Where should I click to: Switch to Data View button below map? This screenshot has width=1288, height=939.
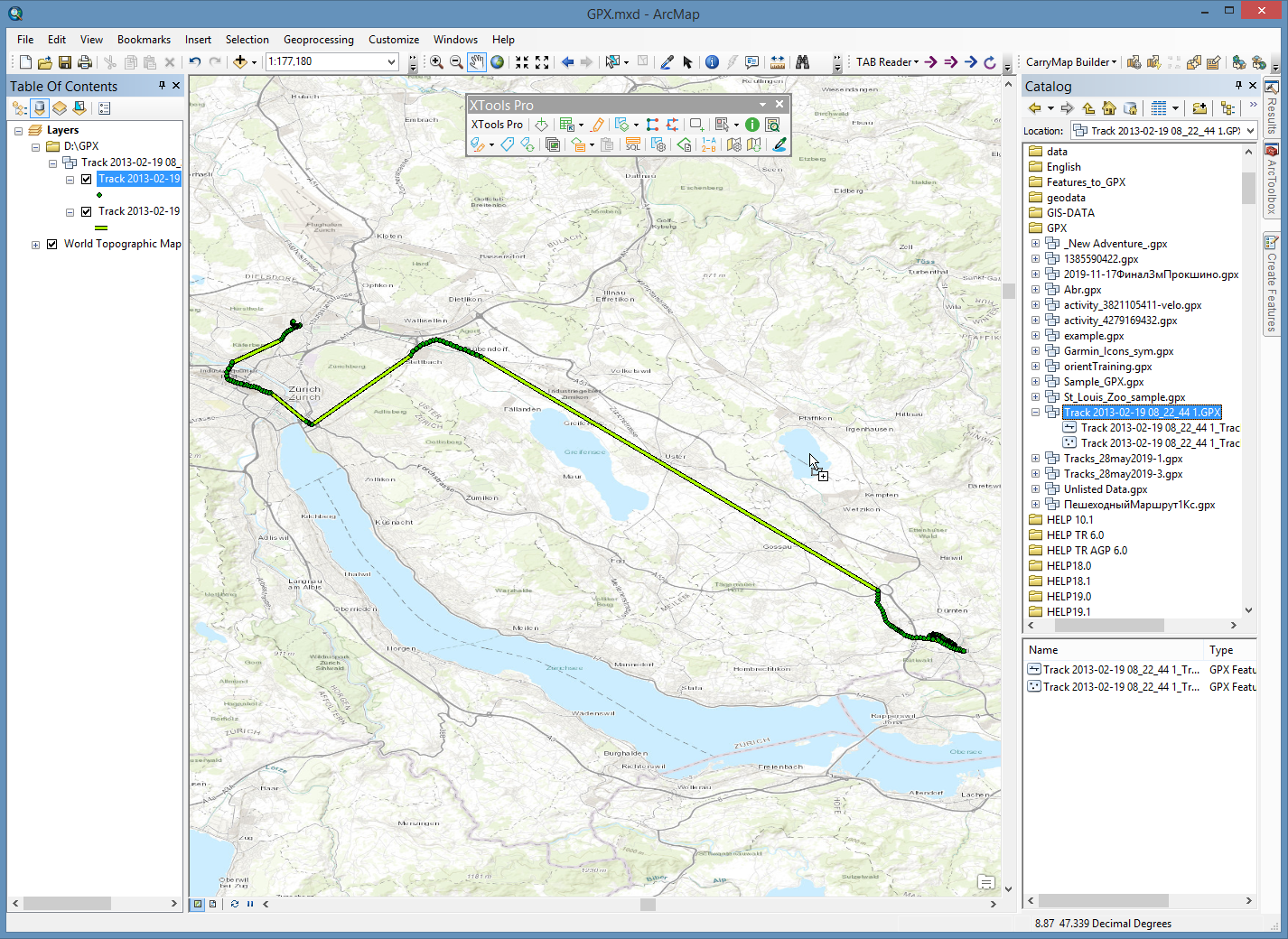tap(198, 904)
